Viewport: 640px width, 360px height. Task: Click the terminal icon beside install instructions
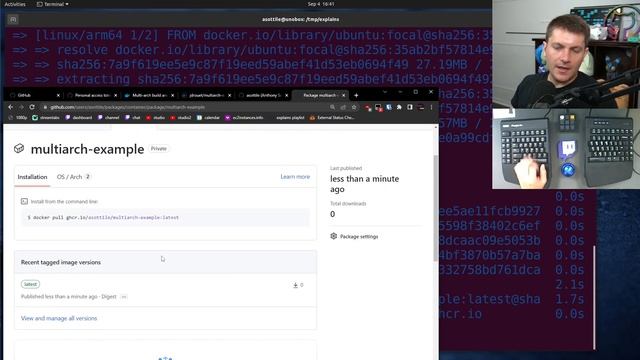[24, 201]
